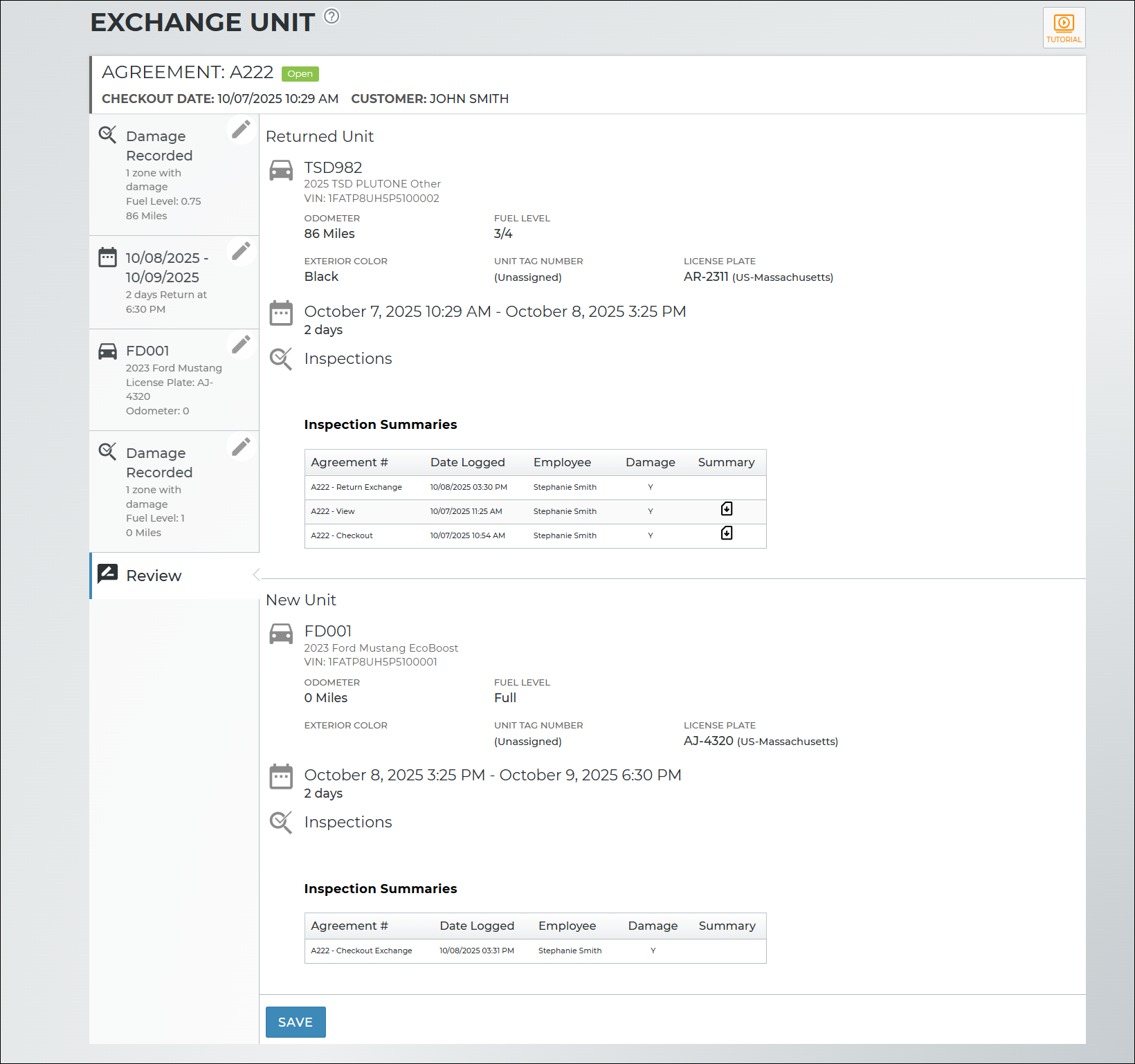This screenshot has width=1135, height=1064.
Task: Click the A222 - Checkout Exchange inspection row
Action: click(361, 951)
